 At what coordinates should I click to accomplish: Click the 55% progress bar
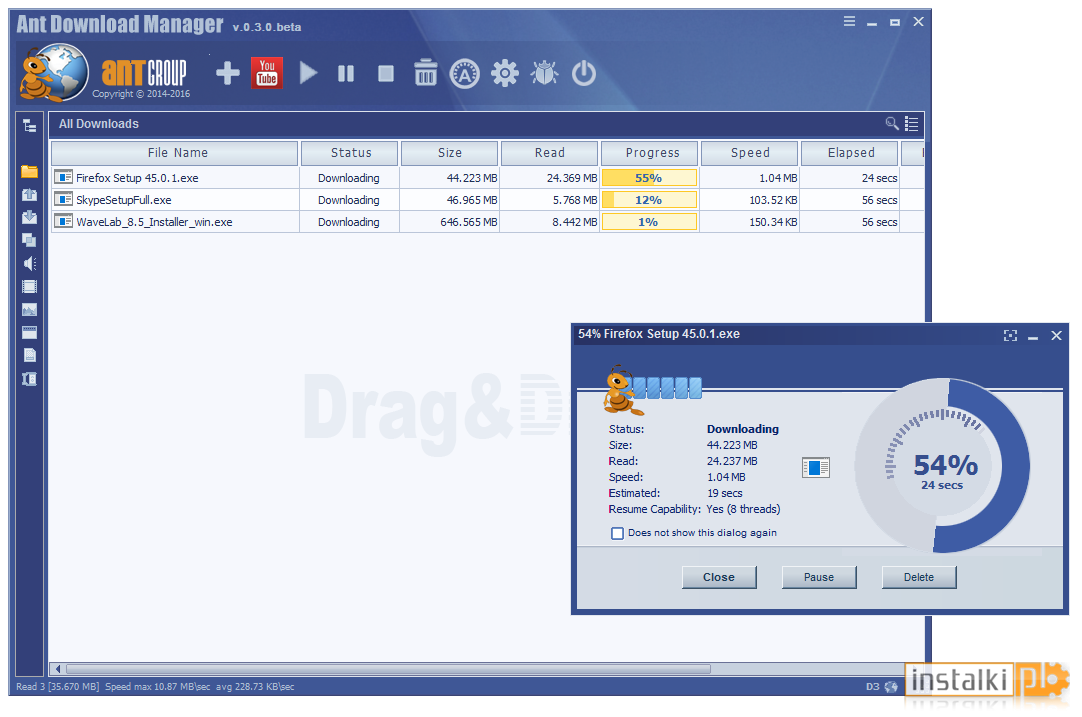click(649, 178)
